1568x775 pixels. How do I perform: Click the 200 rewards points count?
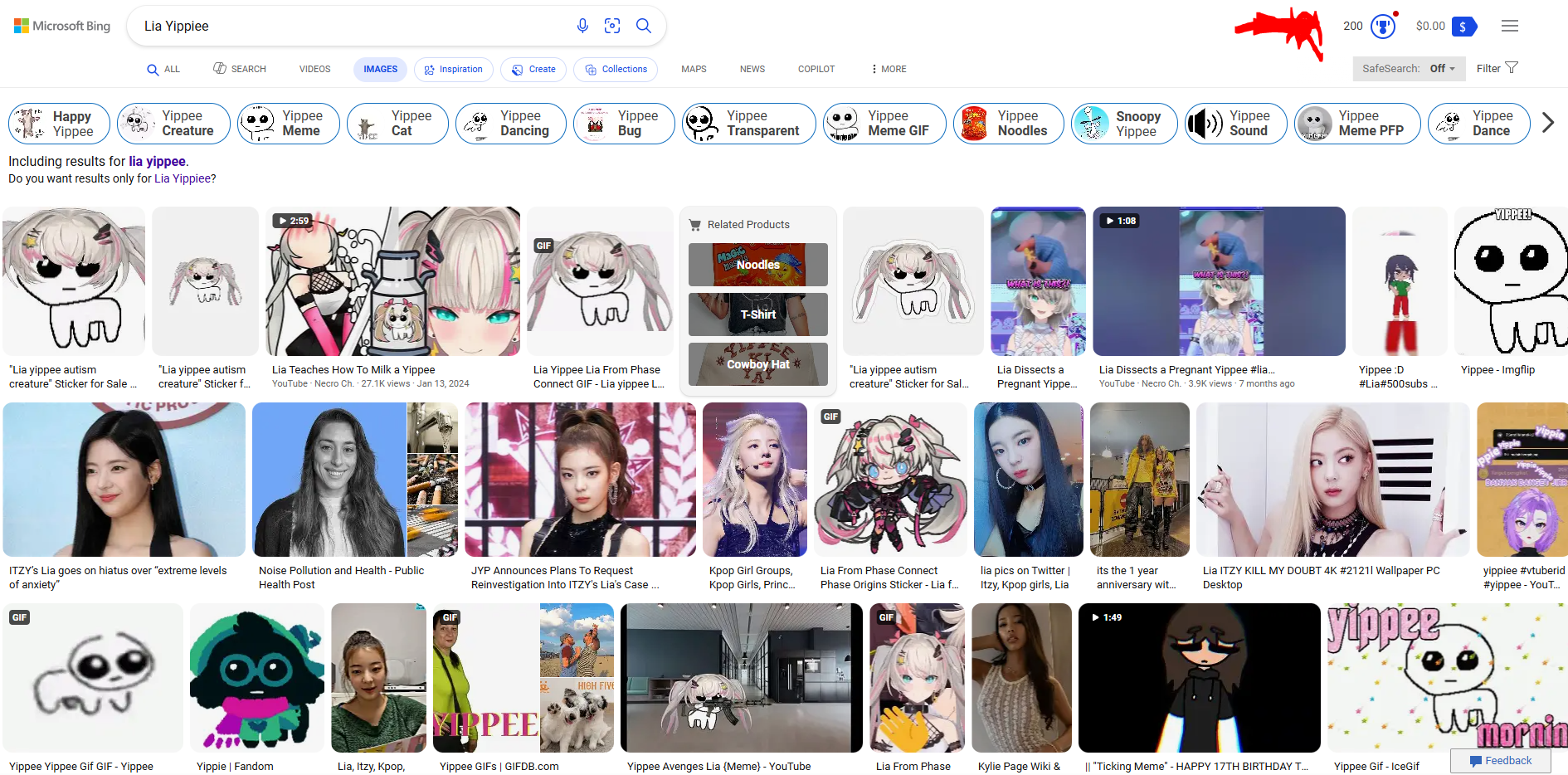(x=1353, y=26)
